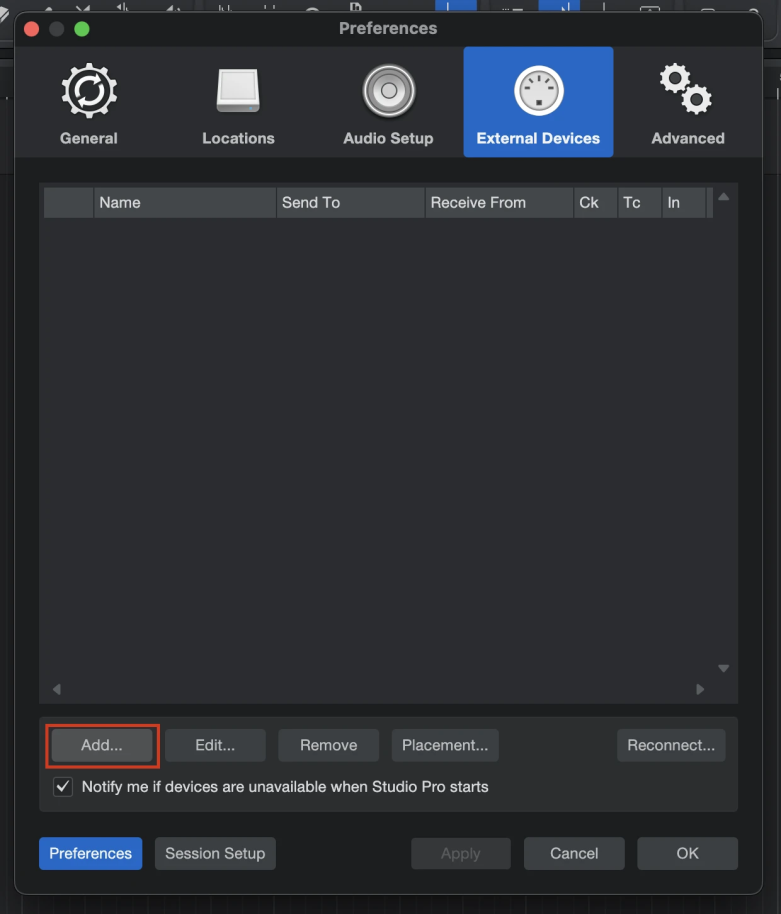Image resolution: width=781 pixels, height=914 pixels.
Task: Select the External Devices MIDI port icon
Action: [x=538, y=92]
